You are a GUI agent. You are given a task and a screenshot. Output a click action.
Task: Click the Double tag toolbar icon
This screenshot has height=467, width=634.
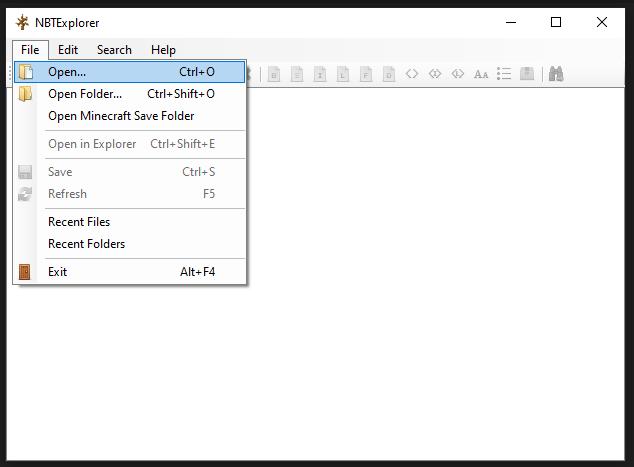pyautogui.click(x=389, y=73)
